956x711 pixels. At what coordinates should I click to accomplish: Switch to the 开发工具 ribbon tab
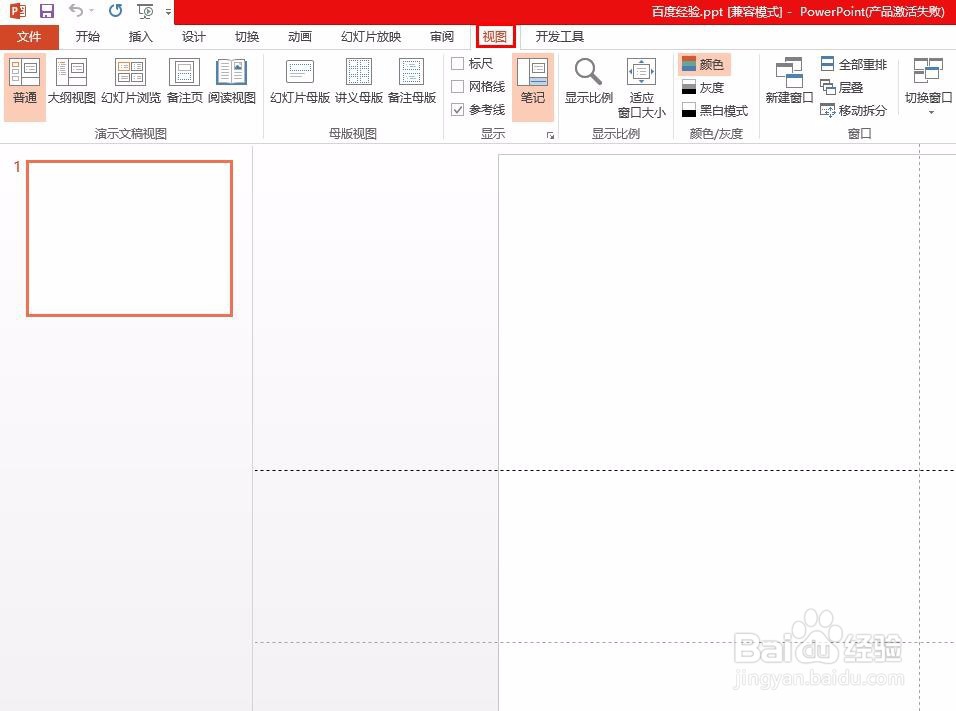[x=558, y=36]
